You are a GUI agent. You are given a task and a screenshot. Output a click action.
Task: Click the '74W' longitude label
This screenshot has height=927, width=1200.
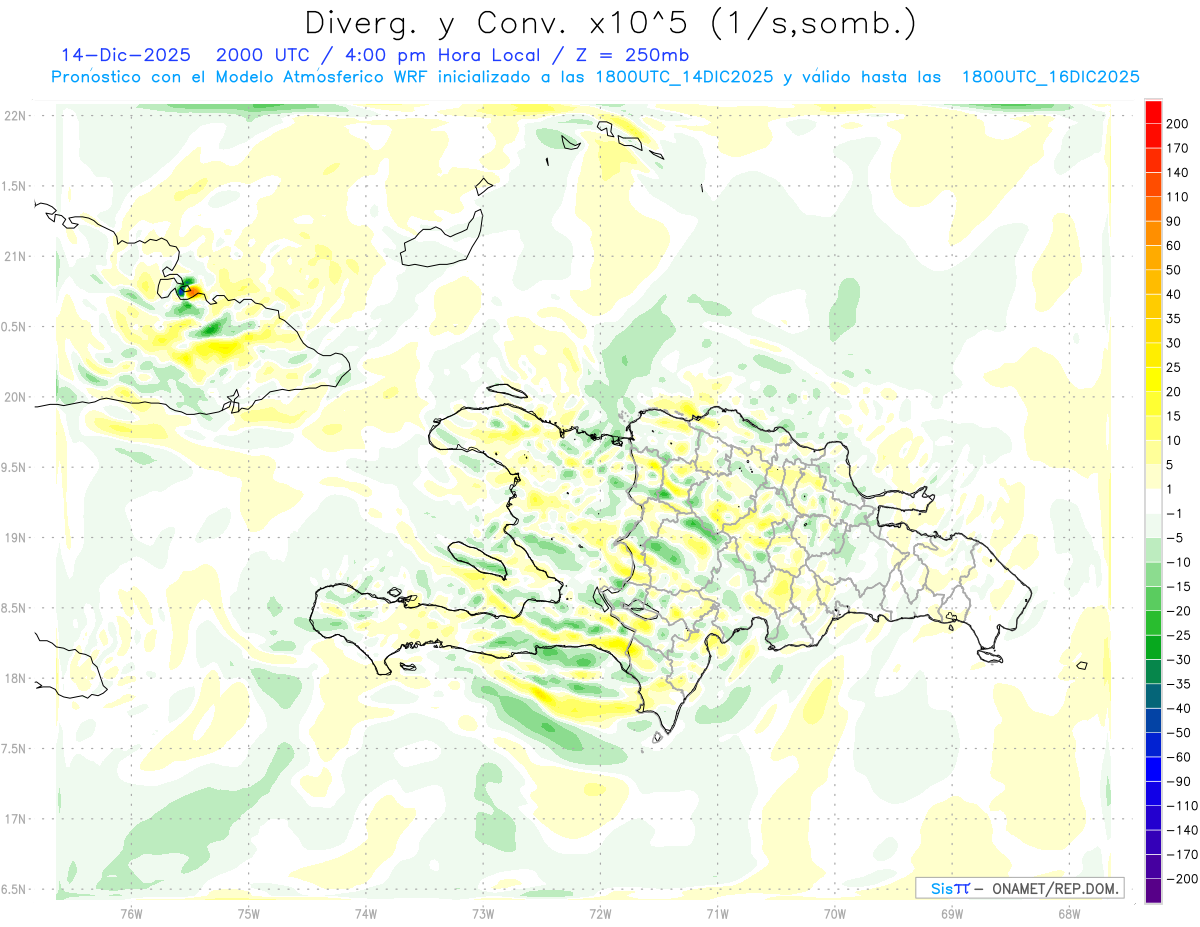[365, 914]
